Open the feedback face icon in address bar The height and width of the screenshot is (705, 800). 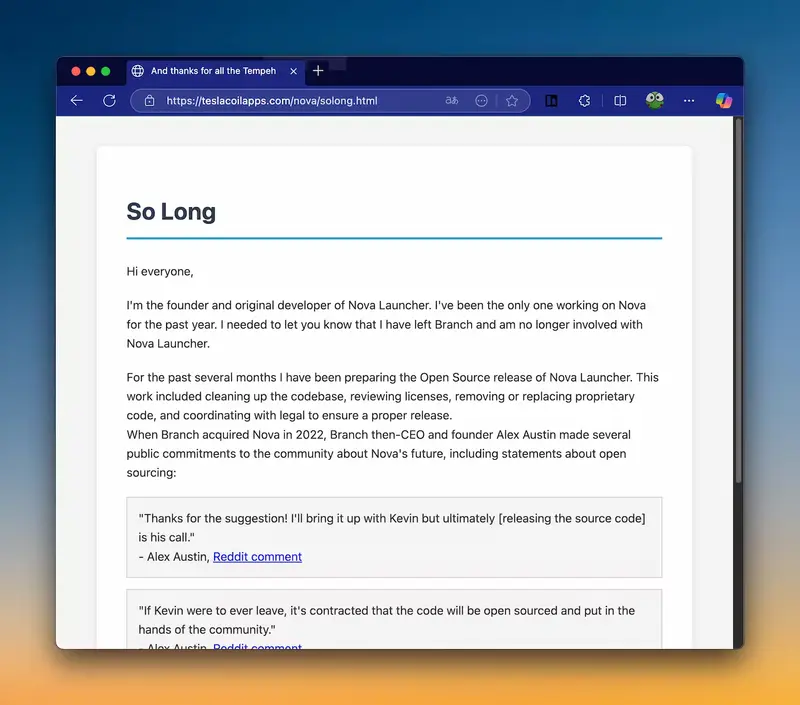click(481, 100)
